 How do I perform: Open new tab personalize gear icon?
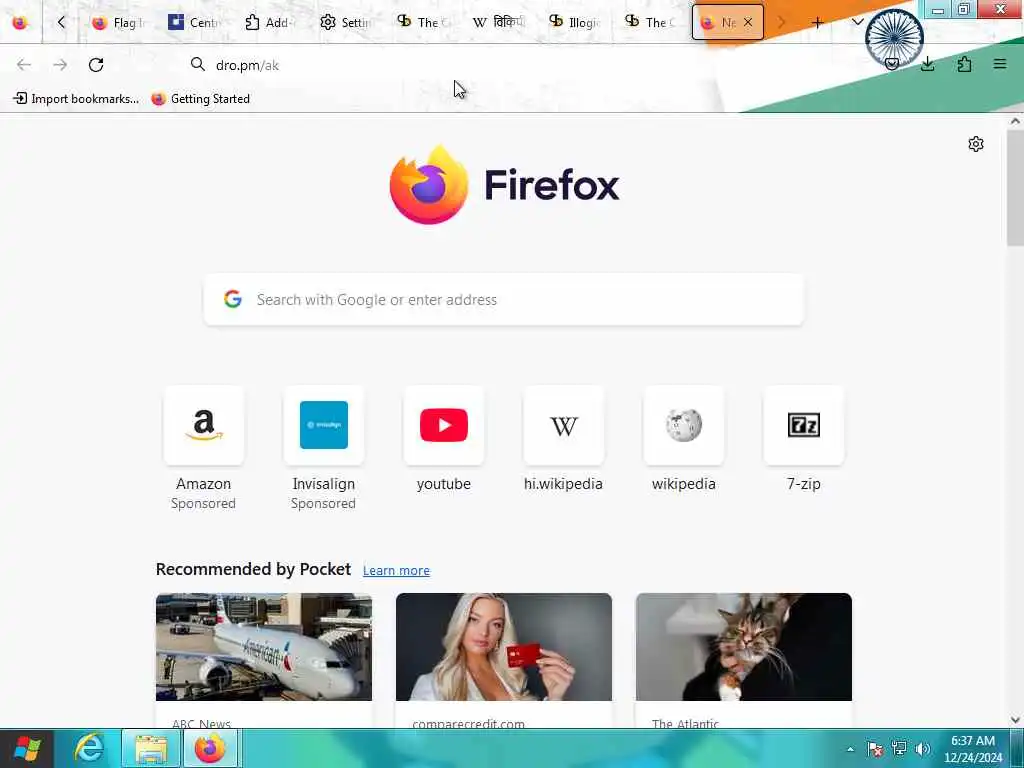(x=976, y=144)
